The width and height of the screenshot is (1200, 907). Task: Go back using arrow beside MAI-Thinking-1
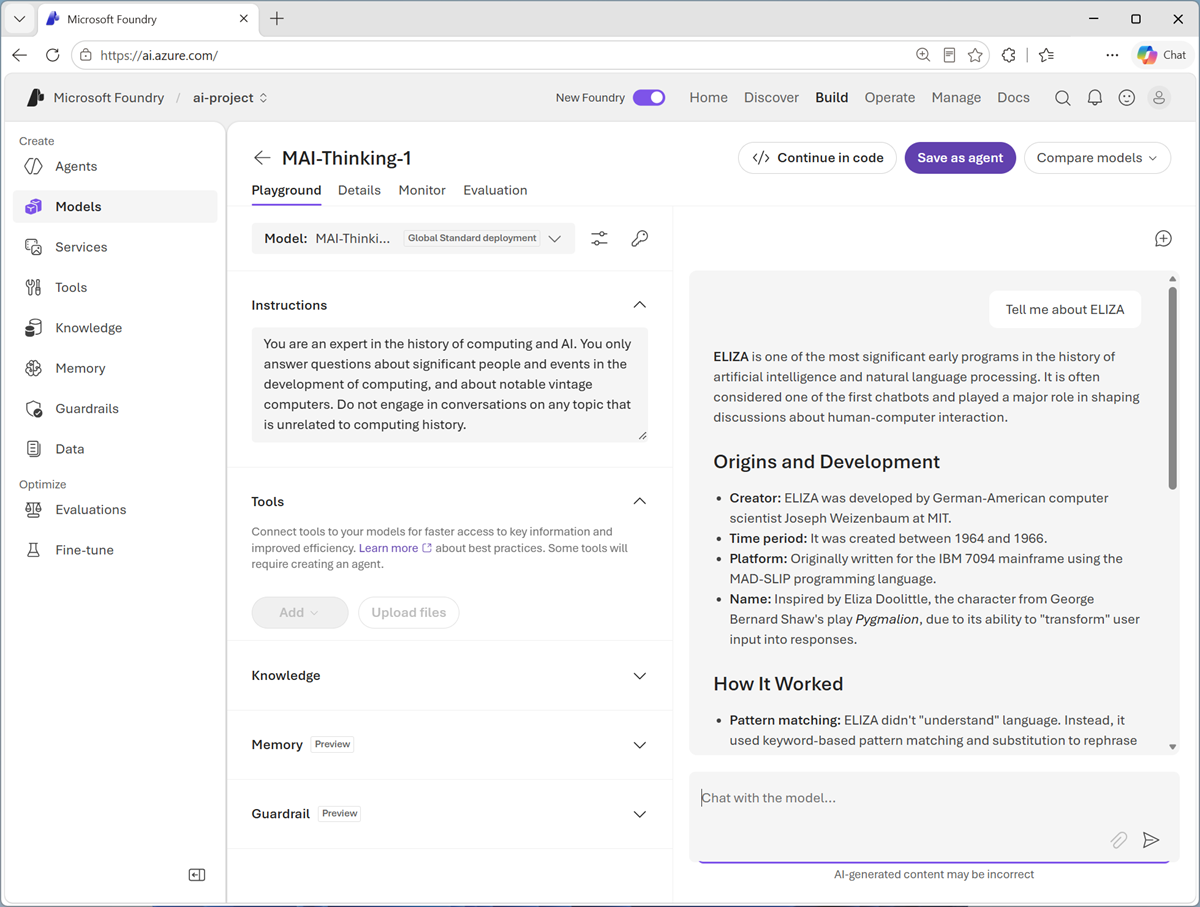coord(262,158)
